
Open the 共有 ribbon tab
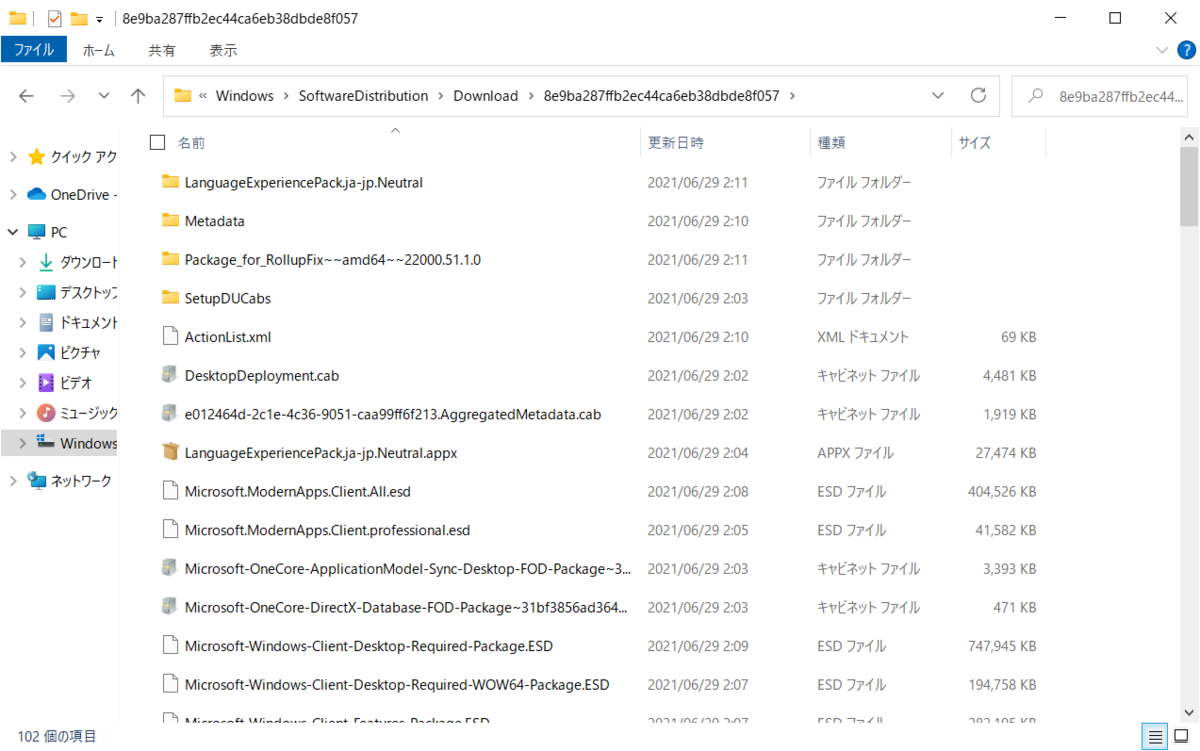162,50
